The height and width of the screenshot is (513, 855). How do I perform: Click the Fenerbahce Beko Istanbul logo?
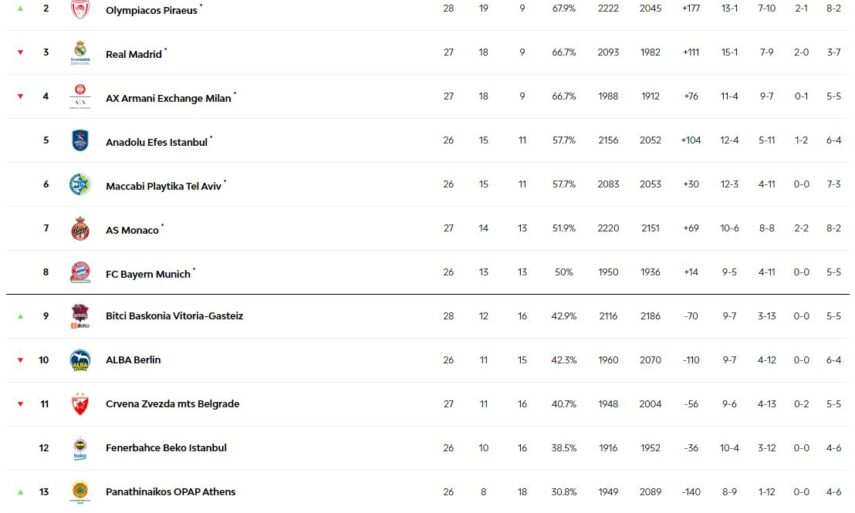pos(80,448)
